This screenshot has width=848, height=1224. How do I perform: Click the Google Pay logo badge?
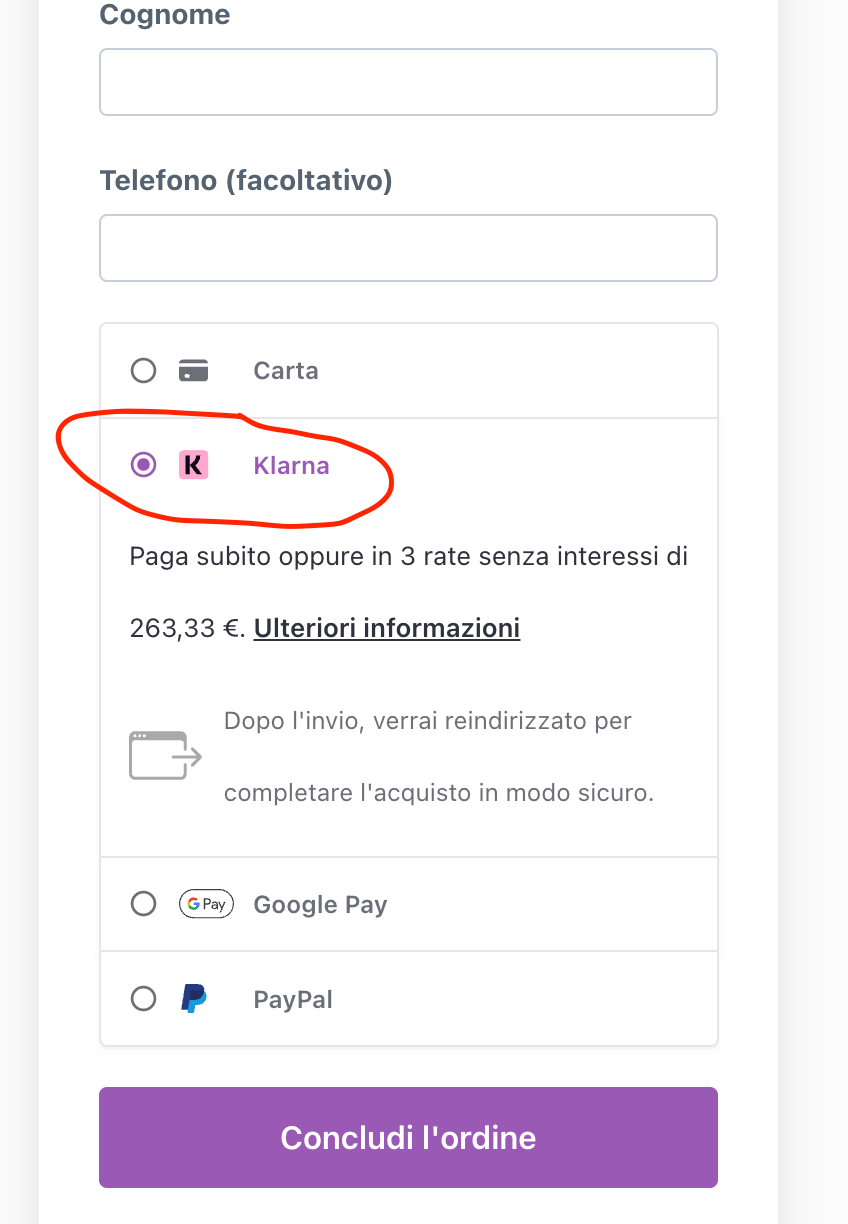pos(206,904)
